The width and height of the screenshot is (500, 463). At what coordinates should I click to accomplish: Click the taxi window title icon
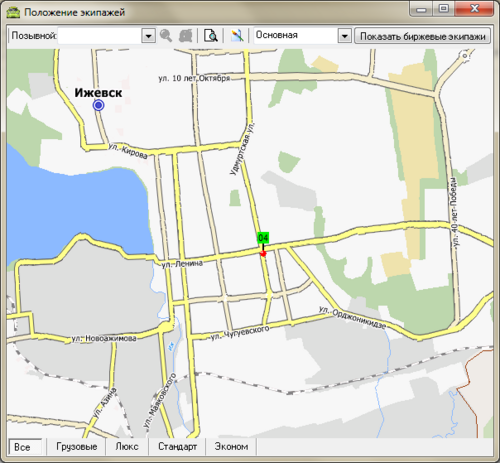click(x=14, y=13)
